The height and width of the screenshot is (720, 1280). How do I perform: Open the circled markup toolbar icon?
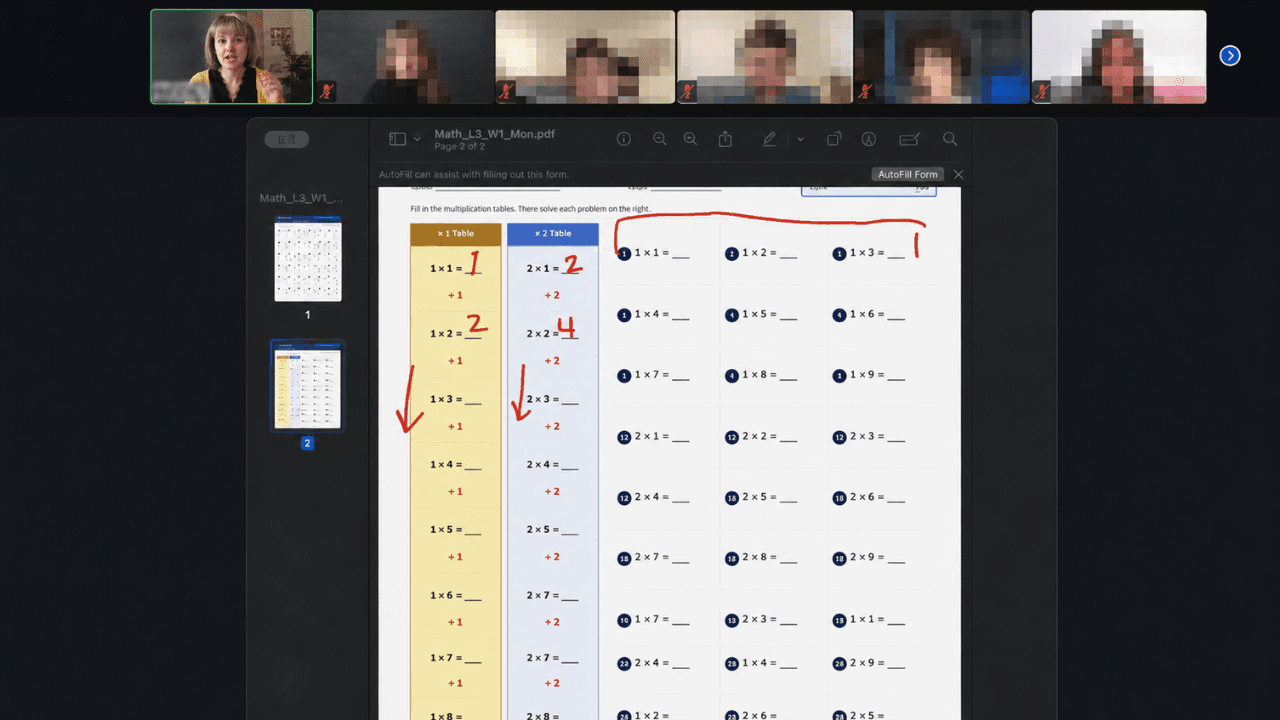(x=869, y=139)
